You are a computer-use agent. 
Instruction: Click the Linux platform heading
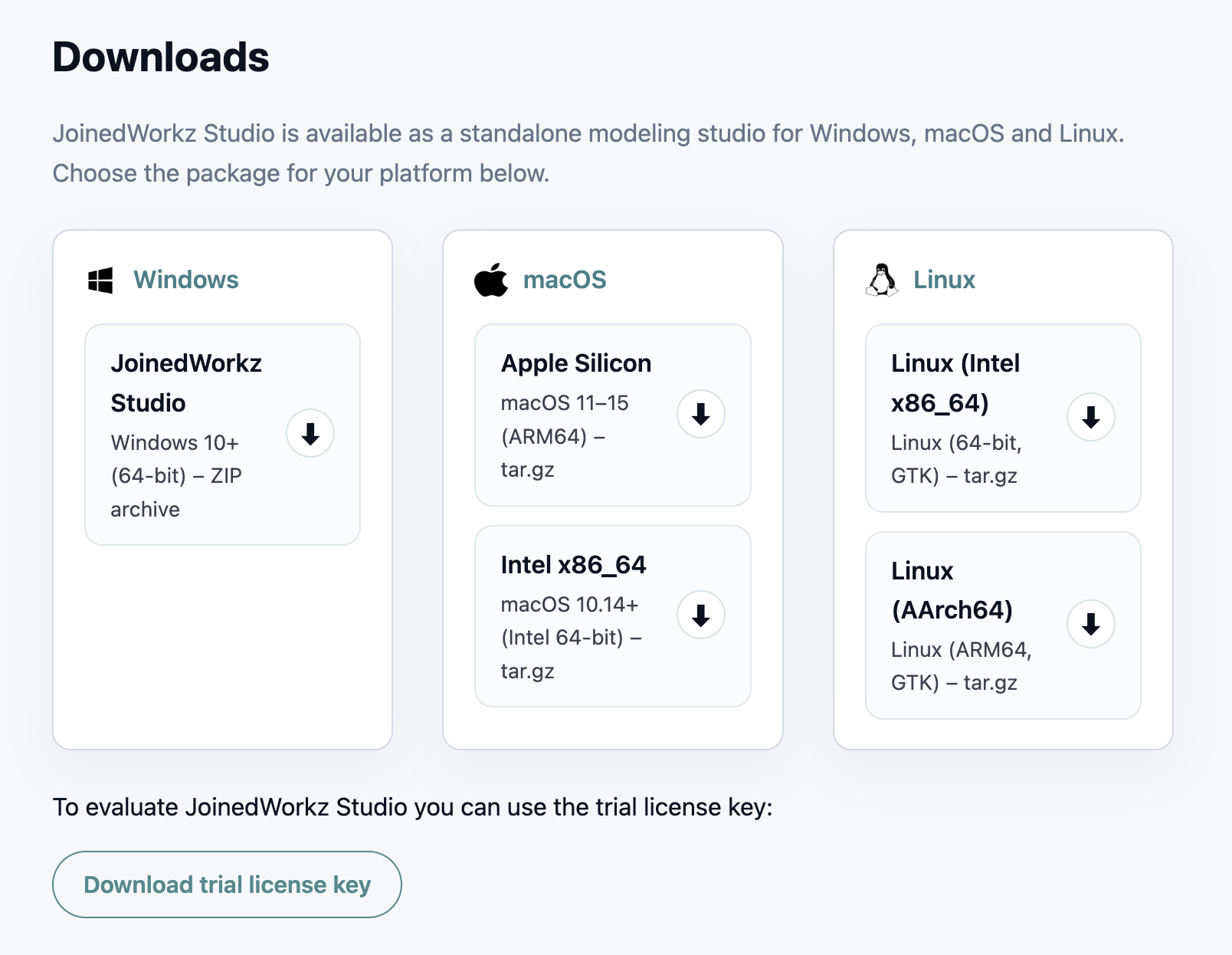944,280
